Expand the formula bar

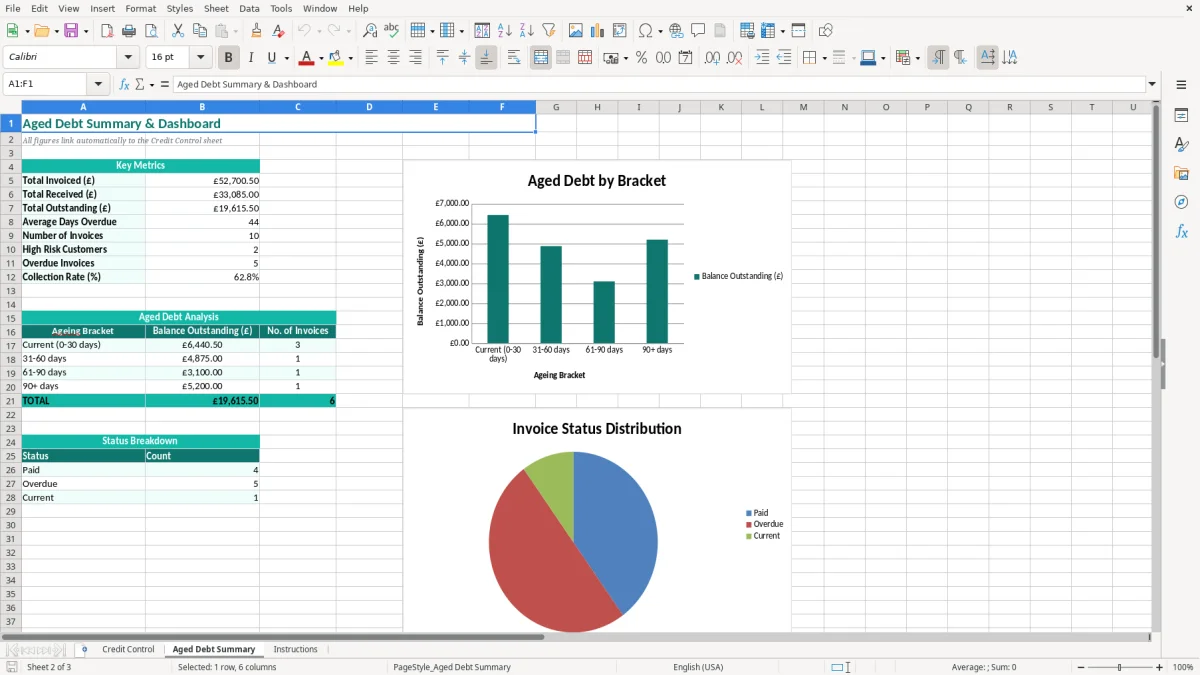pos(1152,84)
